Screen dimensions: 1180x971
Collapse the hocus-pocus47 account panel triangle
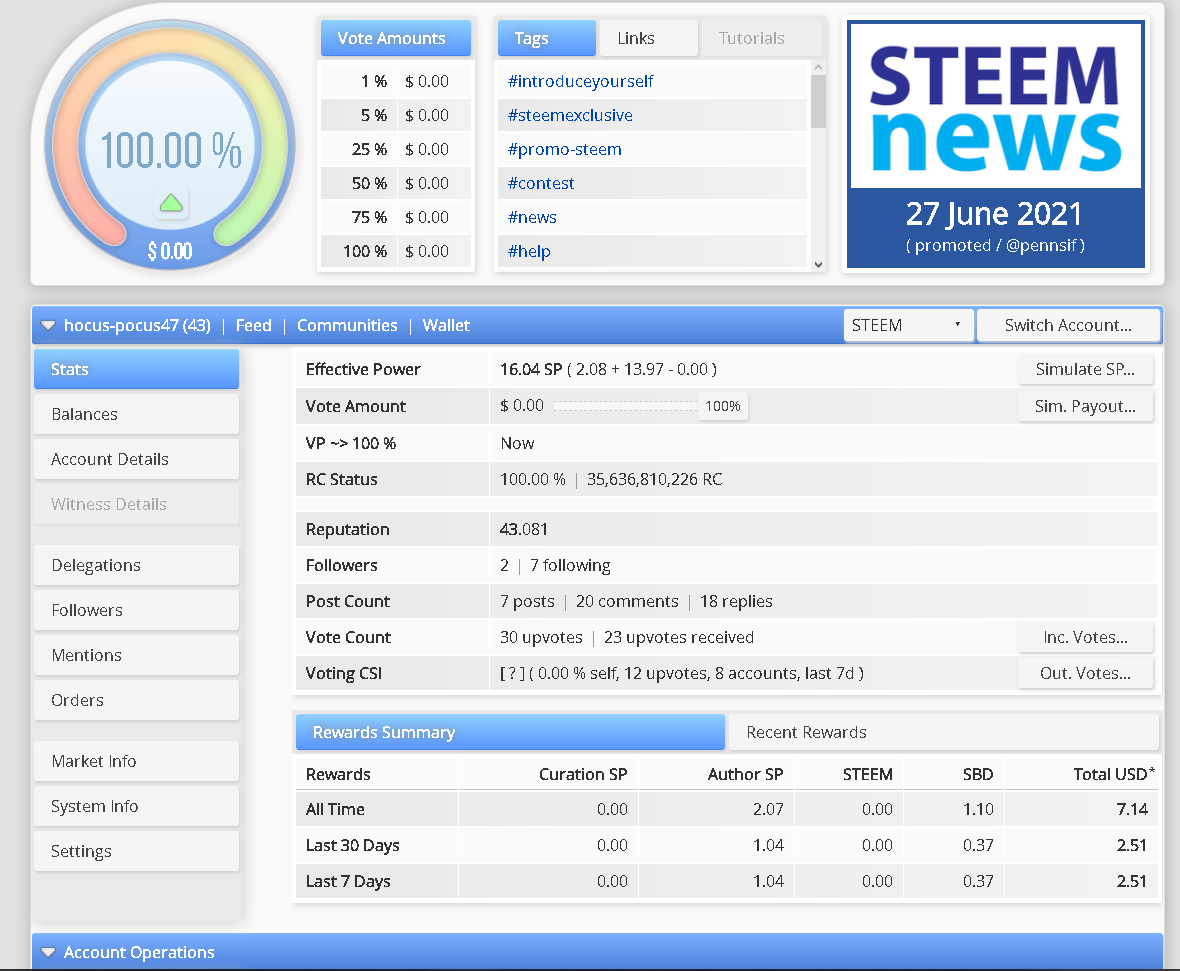coord(48,326)
